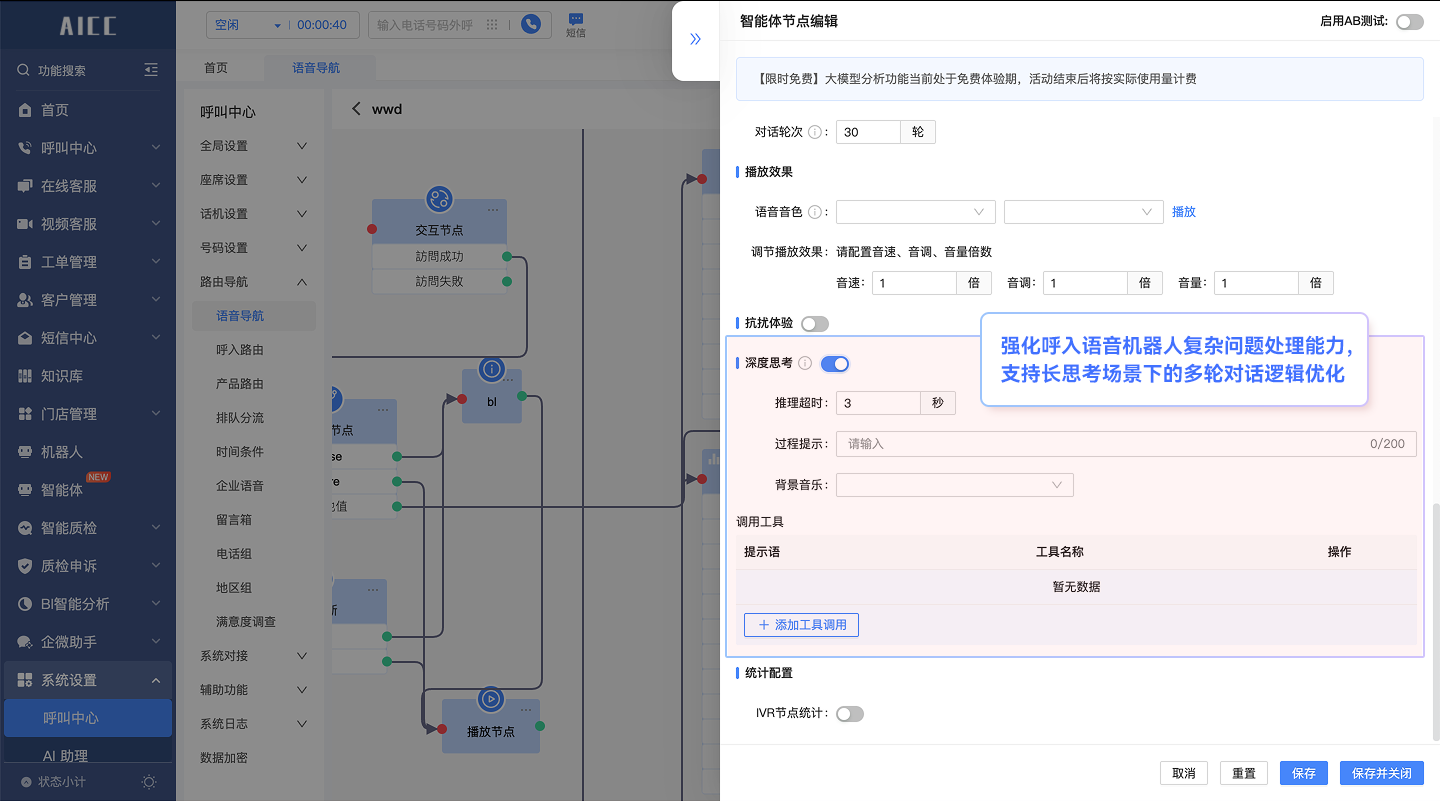Click the 音速 input field

914,283
